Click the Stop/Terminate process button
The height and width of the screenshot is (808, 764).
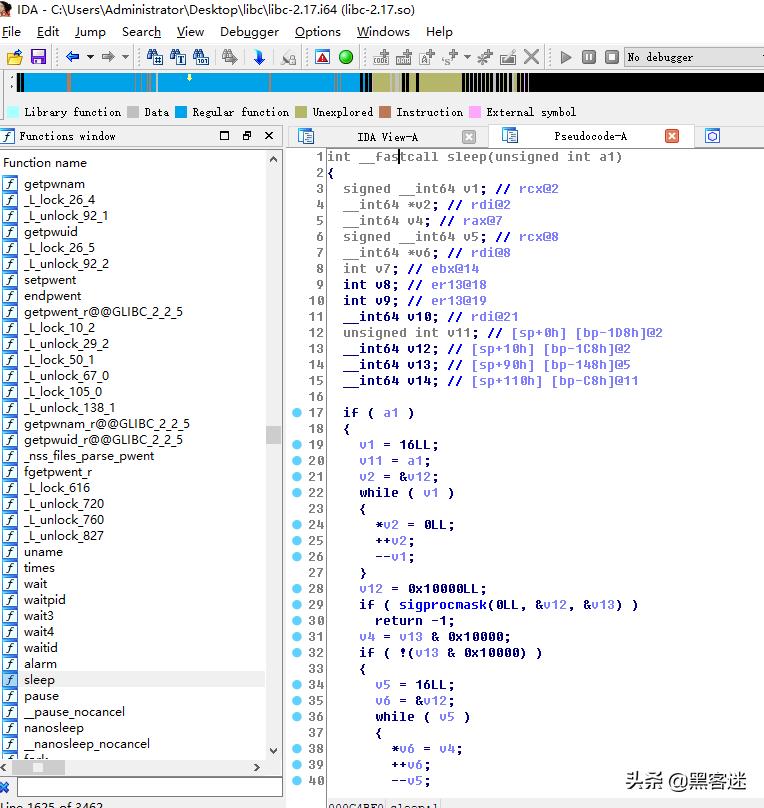[611, 57]
